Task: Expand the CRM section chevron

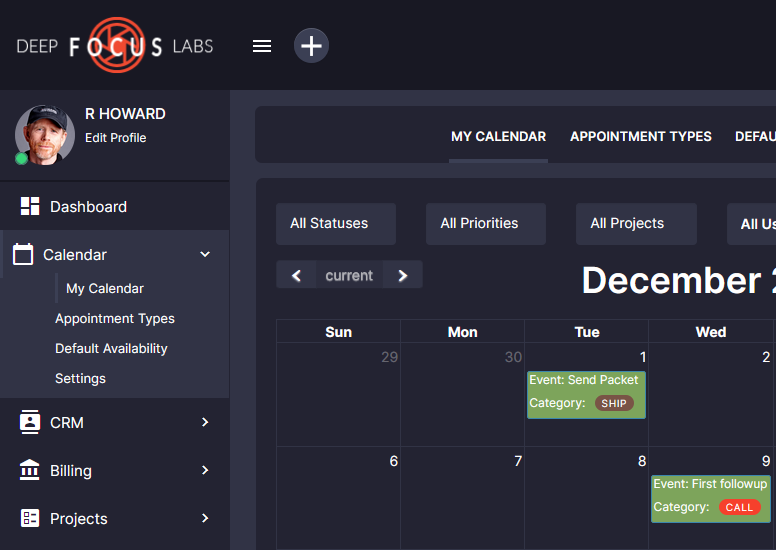Action: click(x=205, y=422)
